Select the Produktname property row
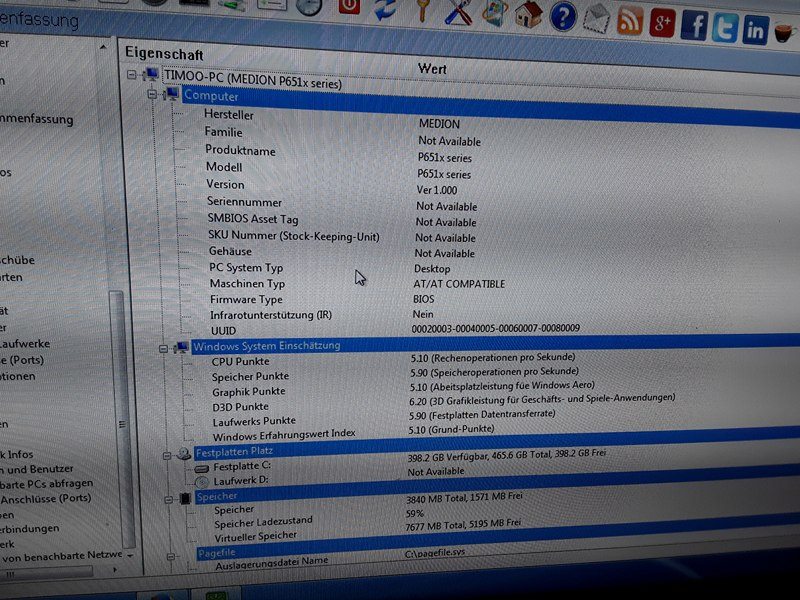The image size is (800, 600). tap(240, 151)
